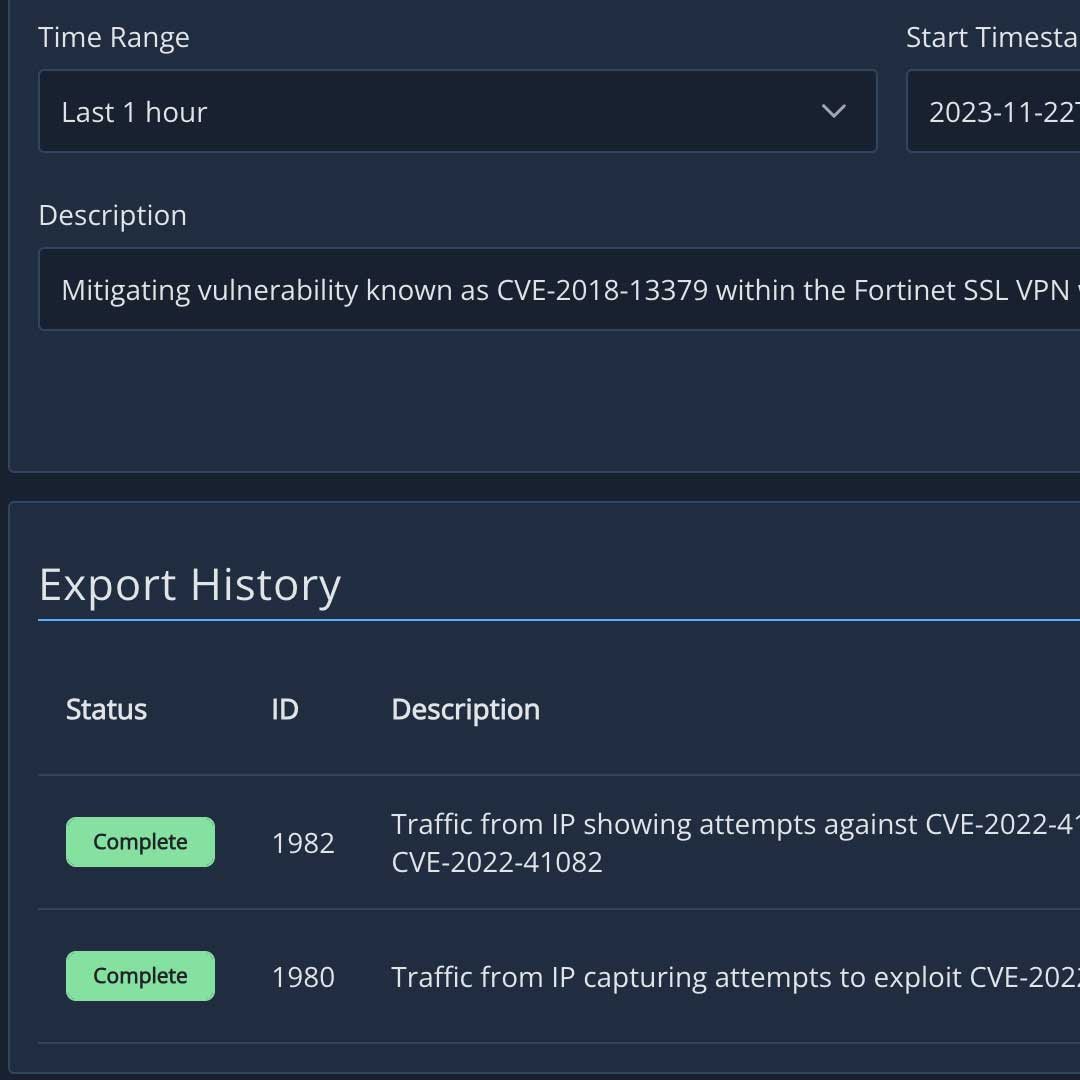The height and width of the screenshot is (1080, 1080).
Task: Focus the Start Timestamp field showing 2023-11-22
Action: coord(993,111)
